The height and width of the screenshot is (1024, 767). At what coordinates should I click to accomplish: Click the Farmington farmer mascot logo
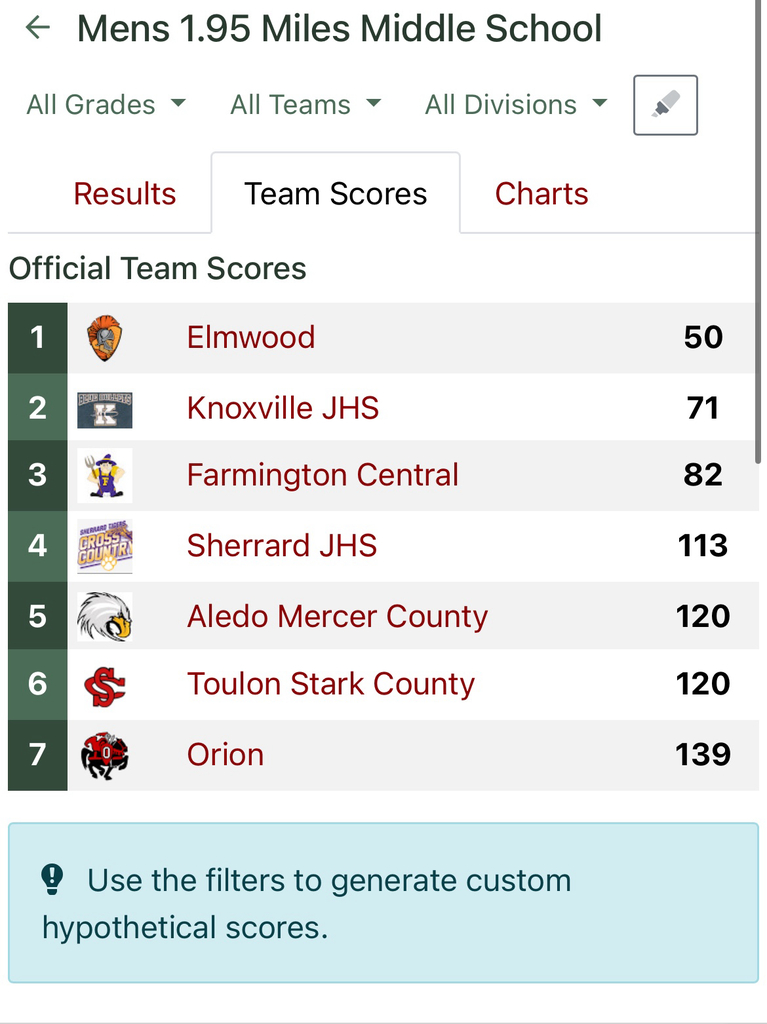(105, 475)
